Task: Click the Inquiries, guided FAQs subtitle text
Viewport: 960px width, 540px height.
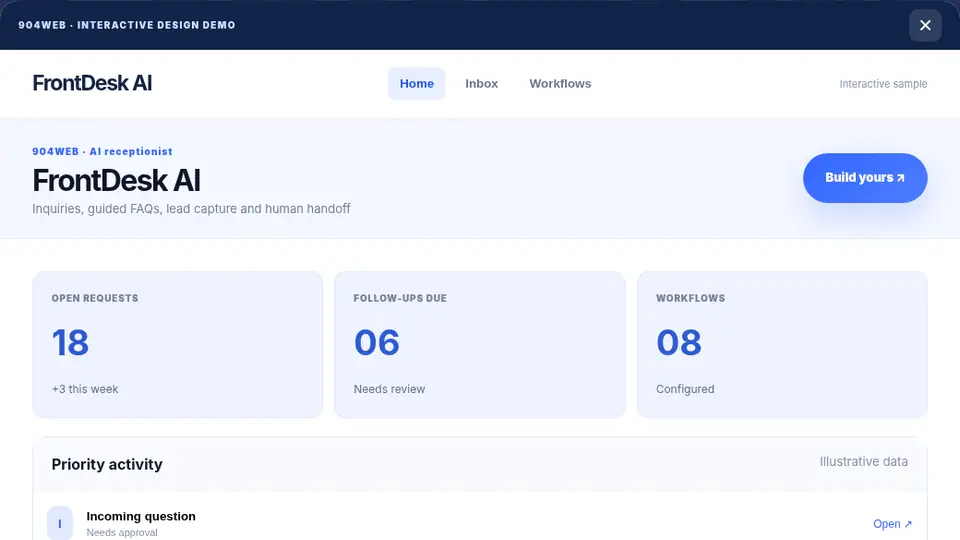Action: tap(191, 209)
